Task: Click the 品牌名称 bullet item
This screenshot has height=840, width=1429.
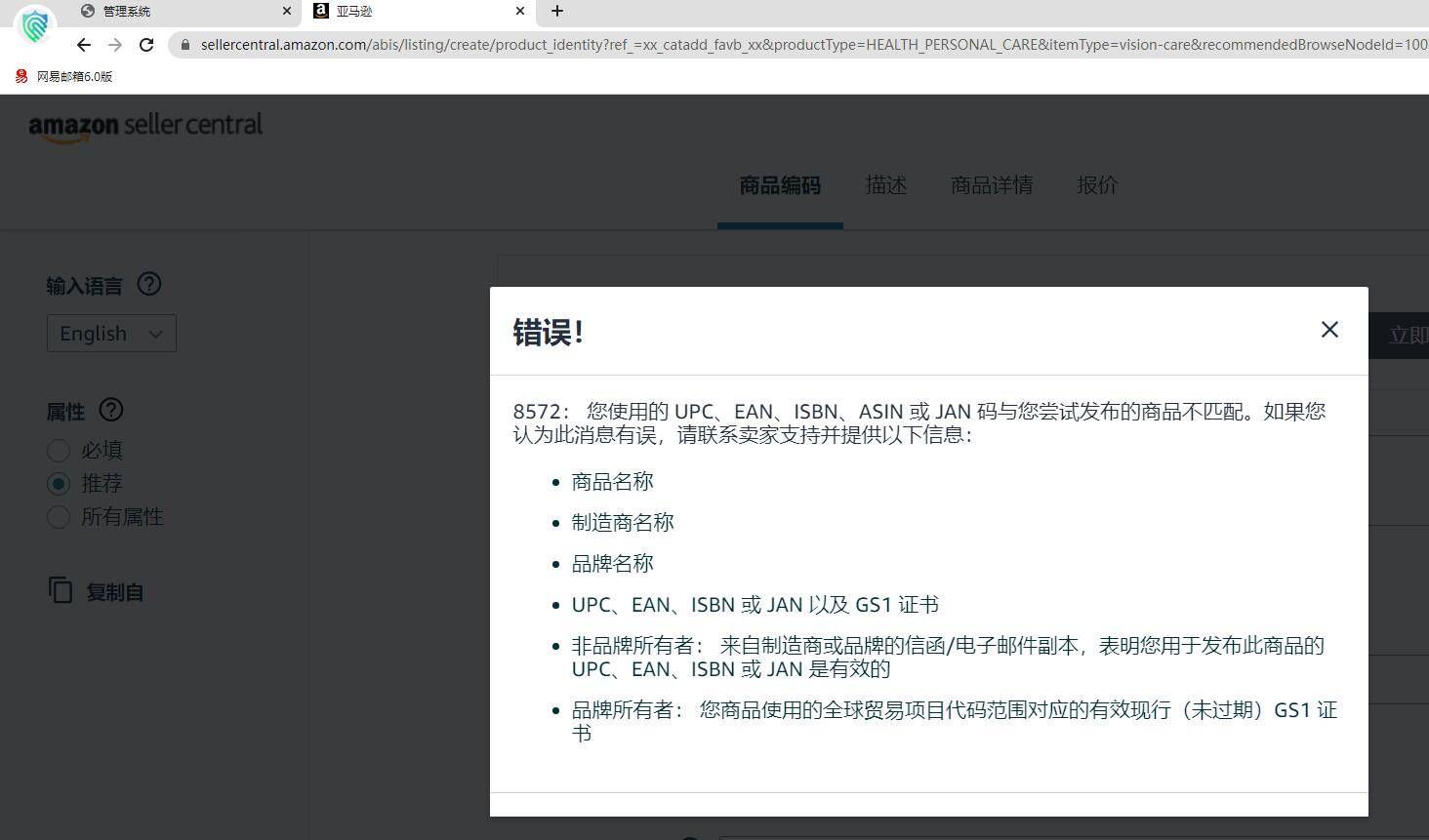Action: point(613,564)
